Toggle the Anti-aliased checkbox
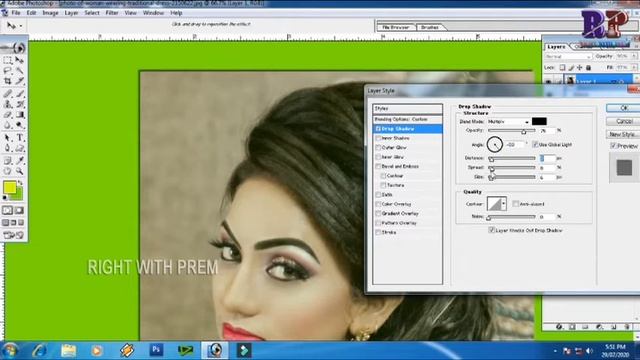Viewport: 640px width, 360px height. tap(516, 204)
